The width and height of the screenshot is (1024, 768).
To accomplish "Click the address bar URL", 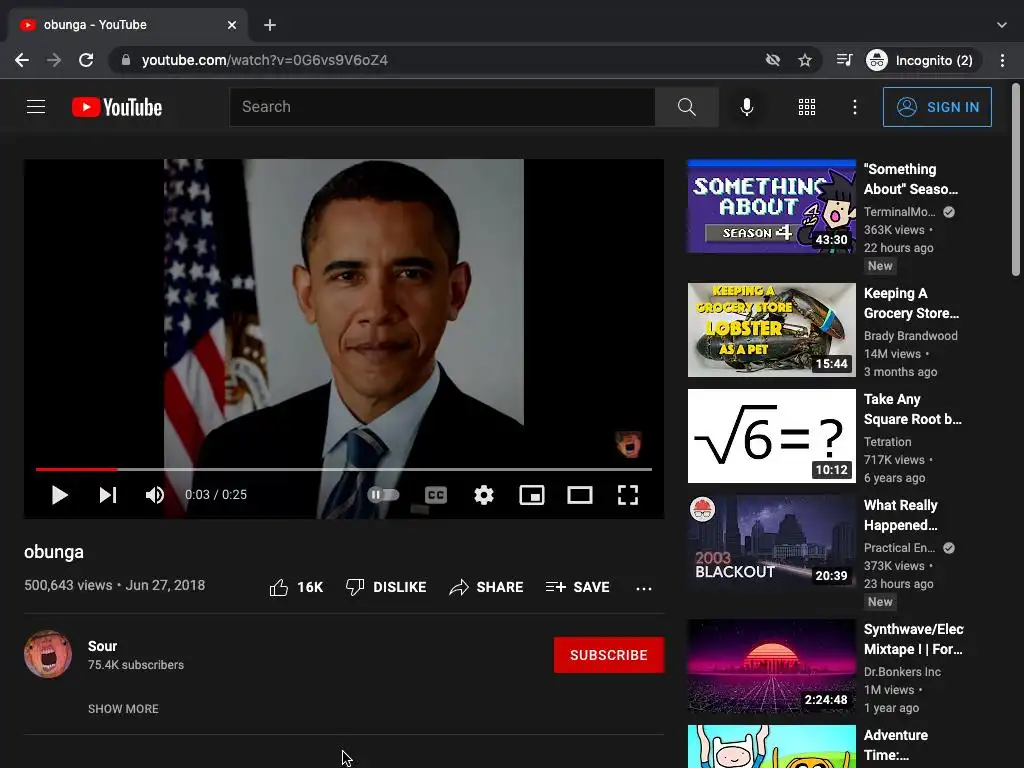I will [x=264, y=60].
